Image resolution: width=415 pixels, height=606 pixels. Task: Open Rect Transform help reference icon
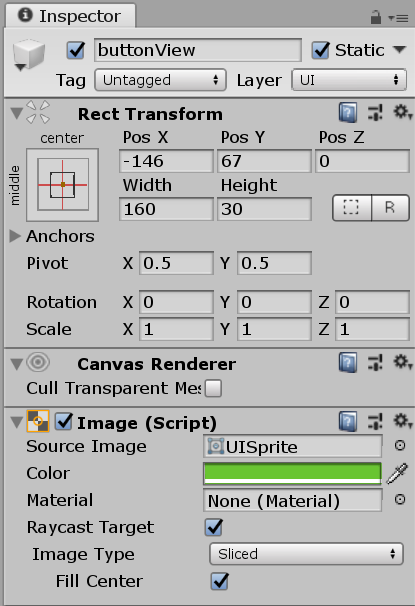pos(348,113)
